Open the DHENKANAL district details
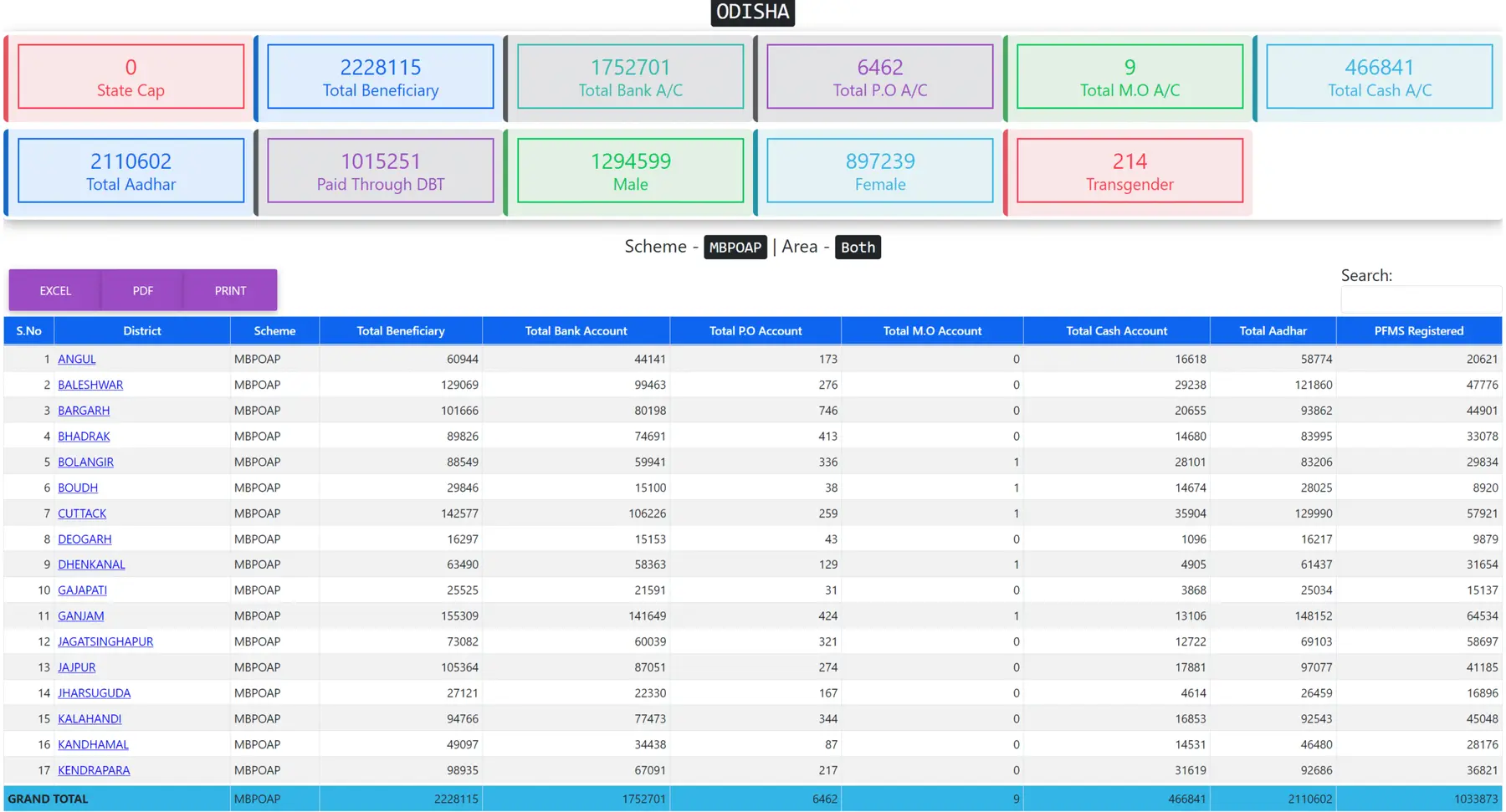The width and height of the screenshot is (1506, 812). point(91,564)
